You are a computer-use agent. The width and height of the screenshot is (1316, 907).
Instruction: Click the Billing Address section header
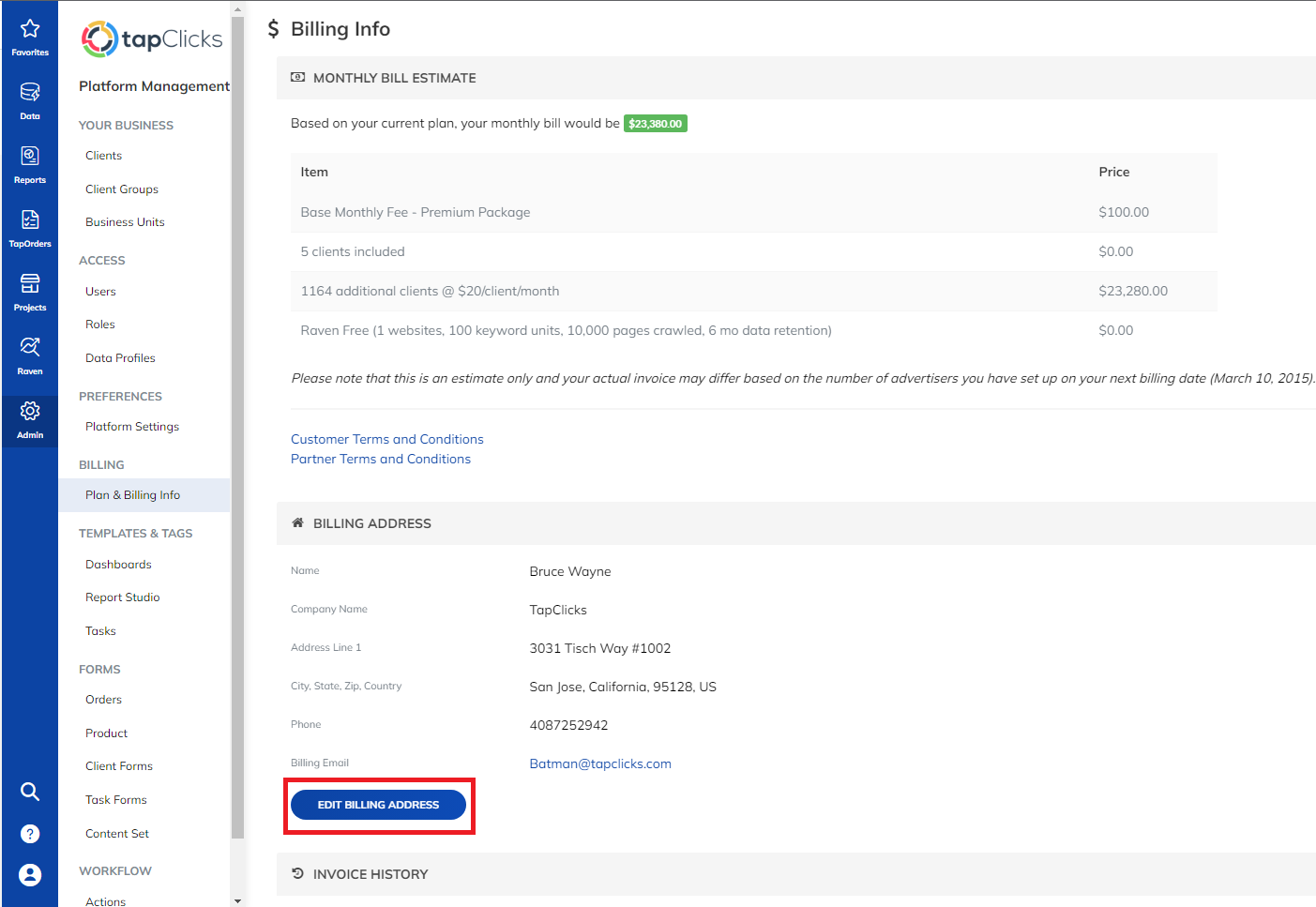pos(796,523)
